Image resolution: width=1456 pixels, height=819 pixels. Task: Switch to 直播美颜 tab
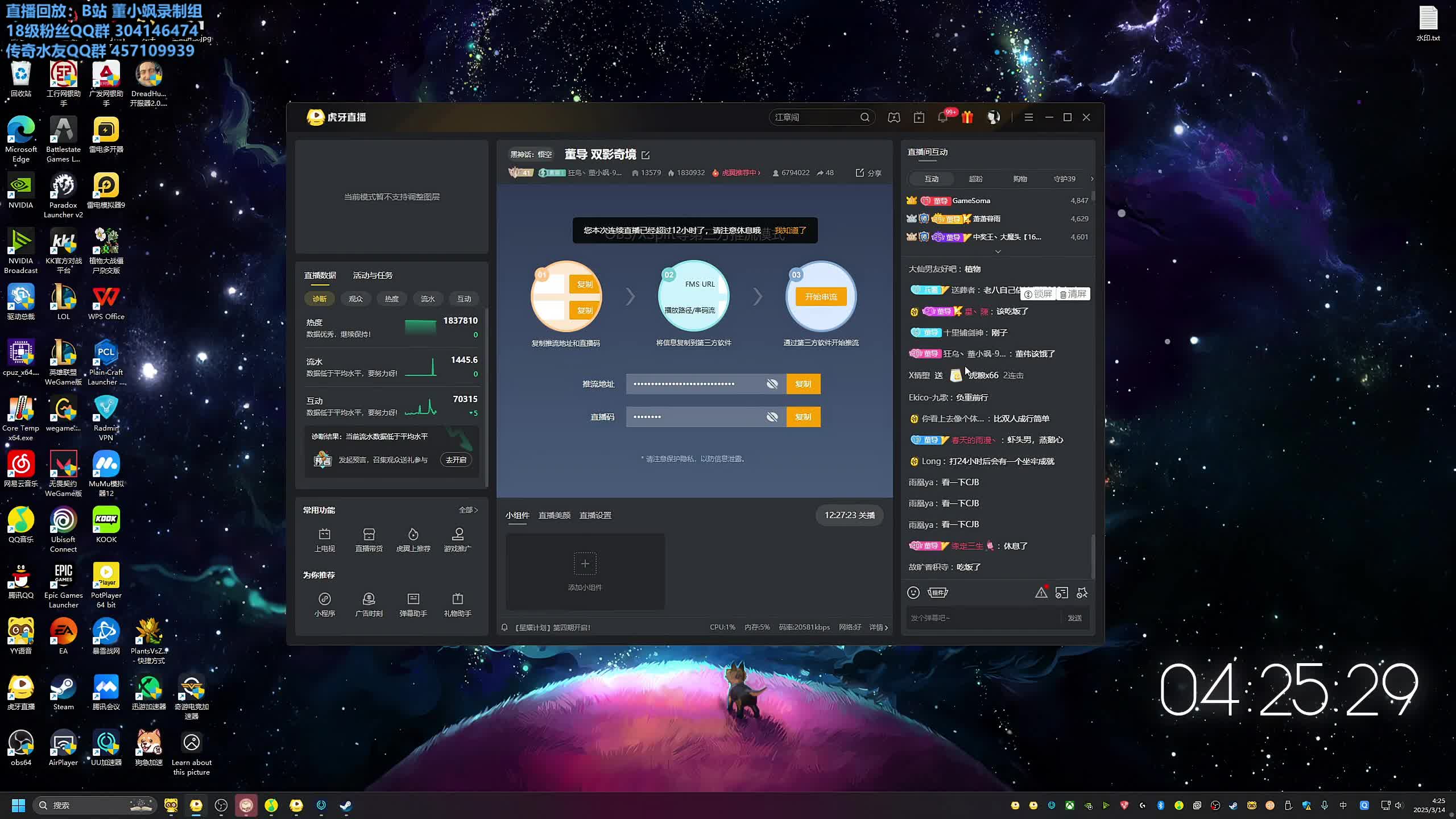point(555,515)
